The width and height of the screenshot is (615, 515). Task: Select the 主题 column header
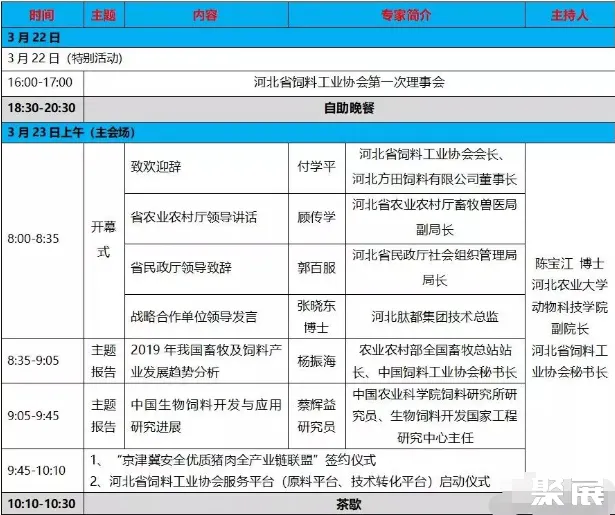click(x=103, y=17)
